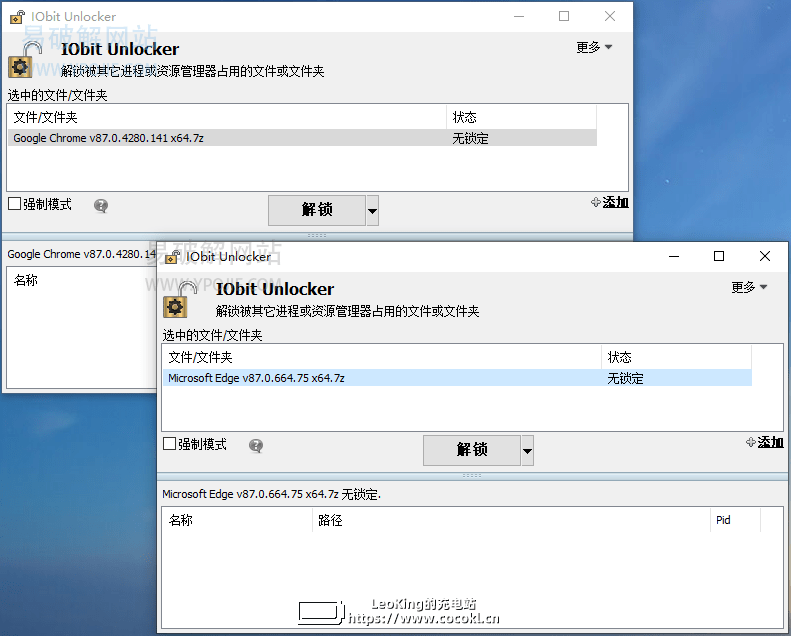Click 解锁 button in front window
This screenshot has height=636, width=791.
[x=472, y=450]
